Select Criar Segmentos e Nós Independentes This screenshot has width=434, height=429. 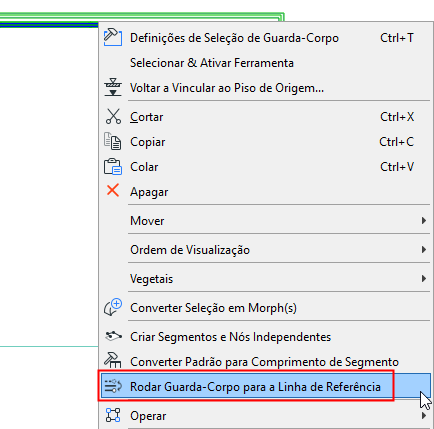265,337
